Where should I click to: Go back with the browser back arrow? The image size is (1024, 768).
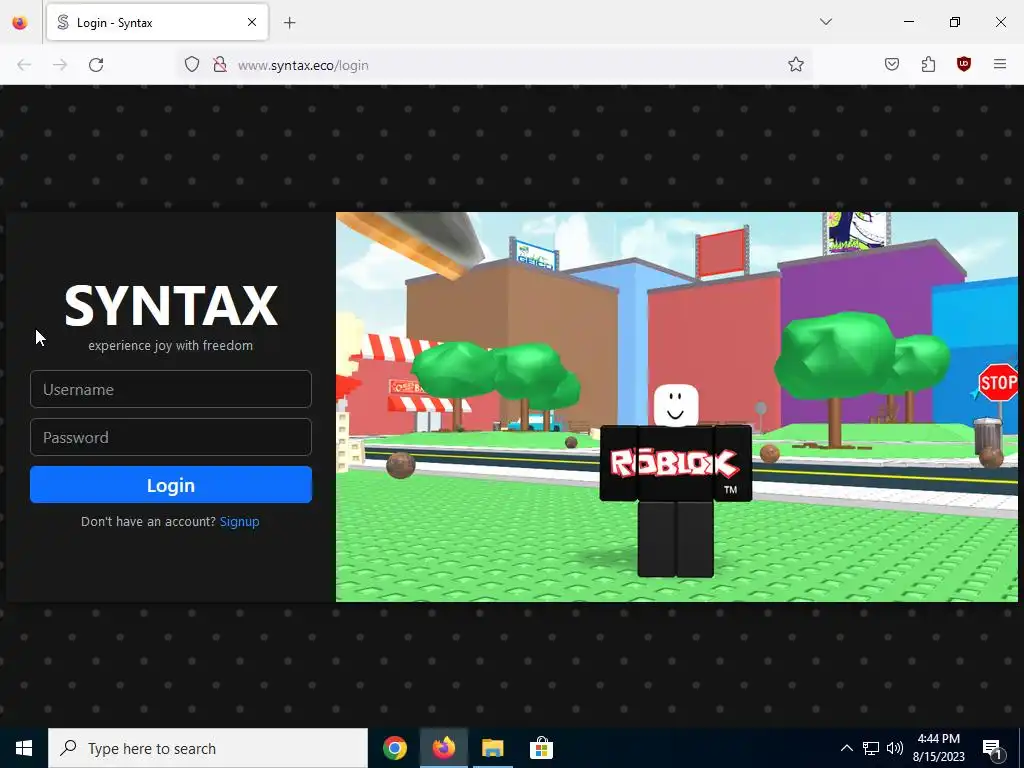(x=24, y=65)
